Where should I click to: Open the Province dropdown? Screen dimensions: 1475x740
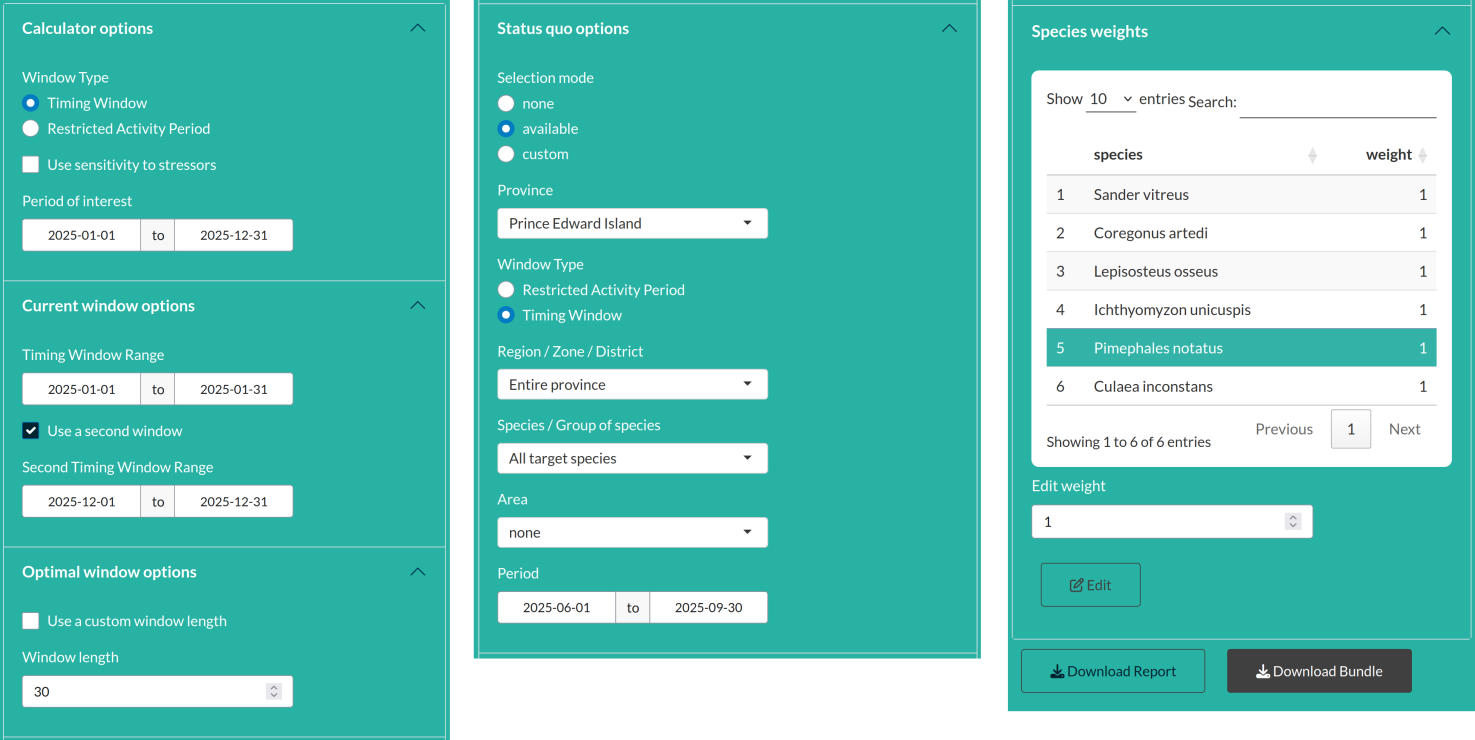click(632, 223)
